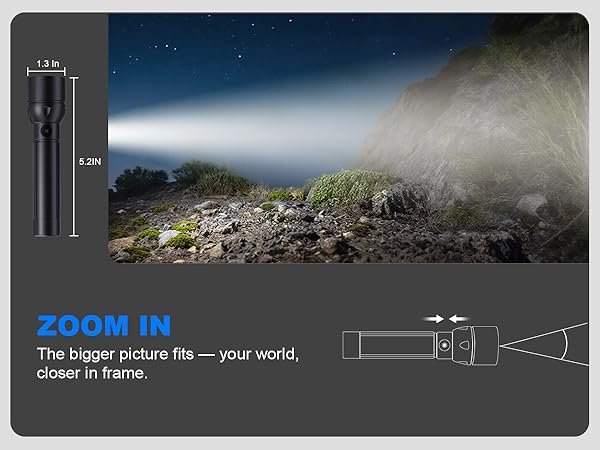Screen dimensions: 600x450
Task: Click the vertical length measurement bar
Action: coord(74,157)
